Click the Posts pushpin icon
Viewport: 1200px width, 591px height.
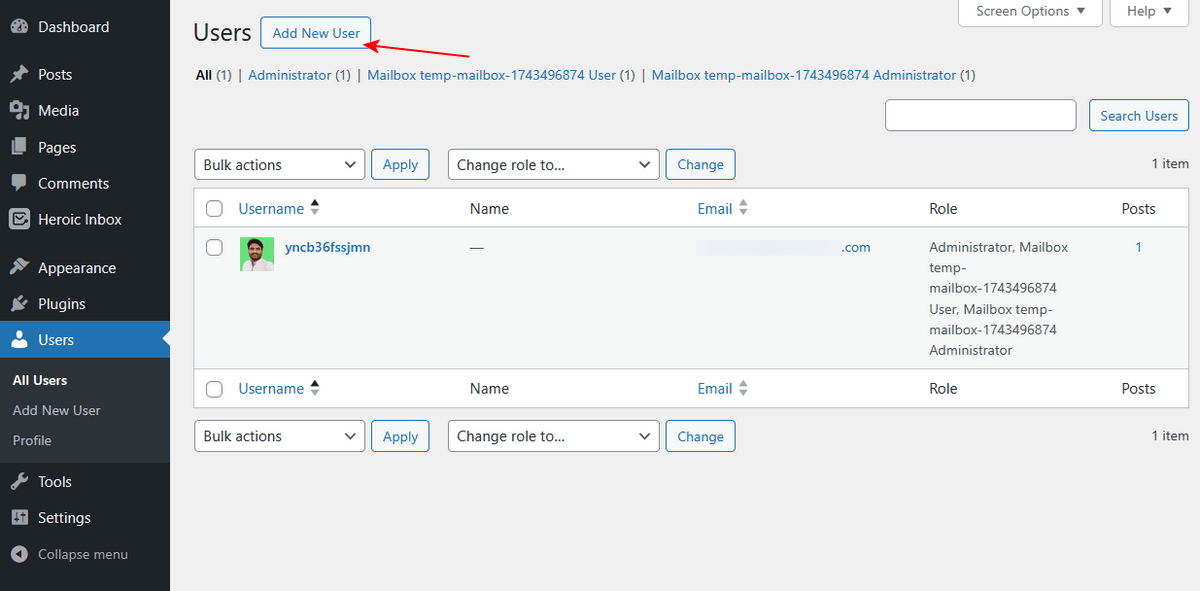[19, 74]
